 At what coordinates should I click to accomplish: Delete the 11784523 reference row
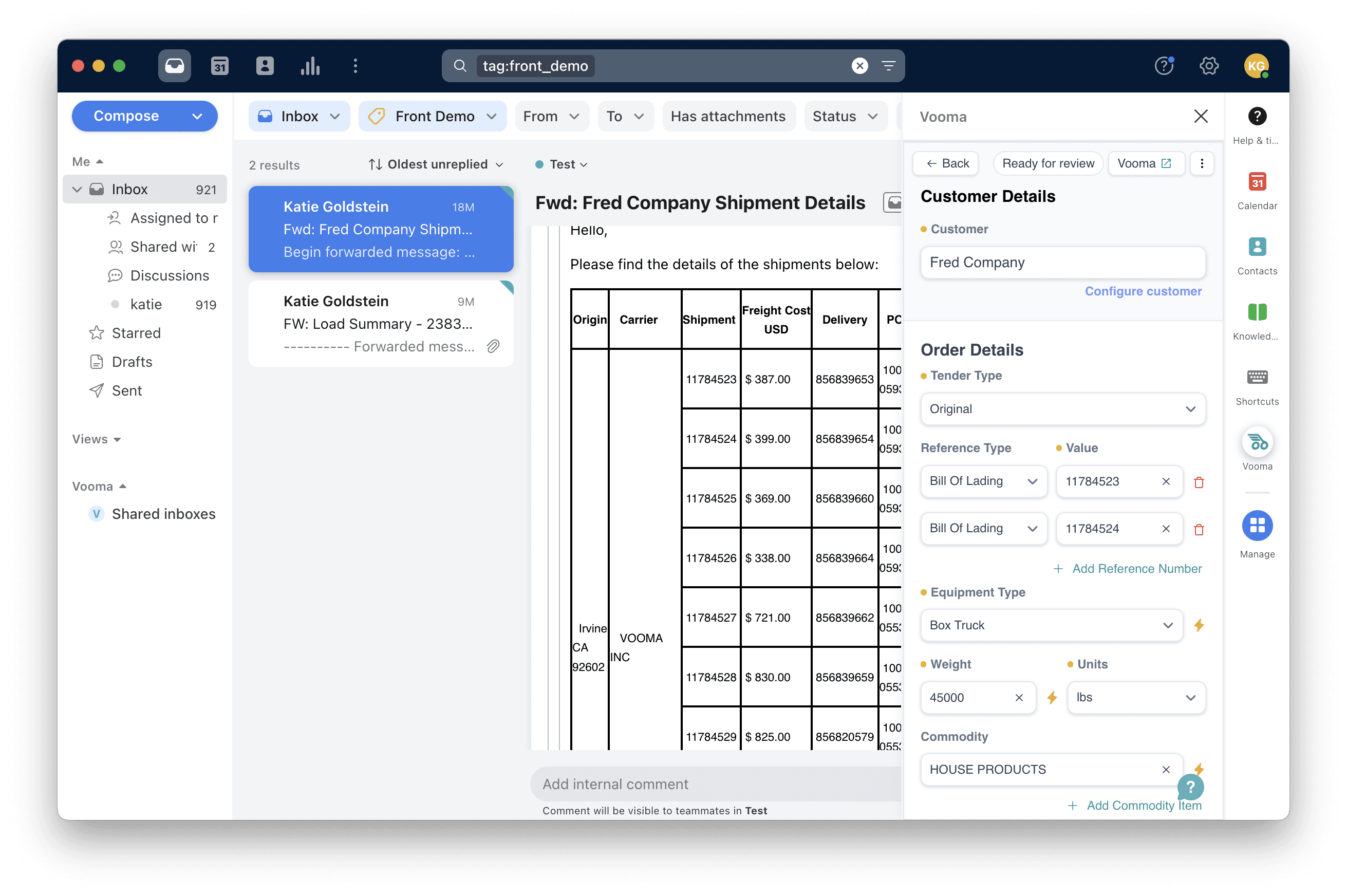[x=1199, y=482]
